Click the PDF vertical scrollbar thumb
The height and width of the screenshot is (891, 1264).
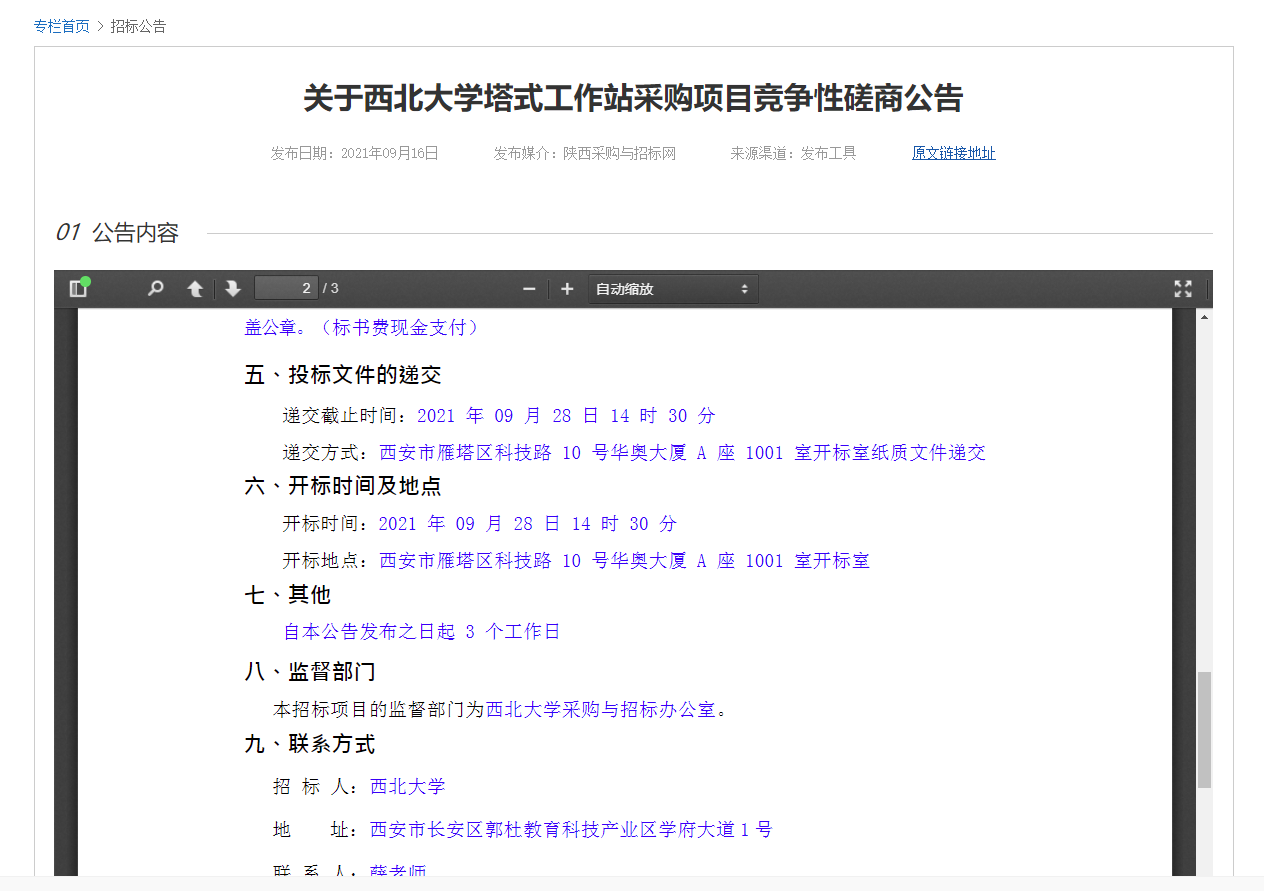click(1204, 730)
